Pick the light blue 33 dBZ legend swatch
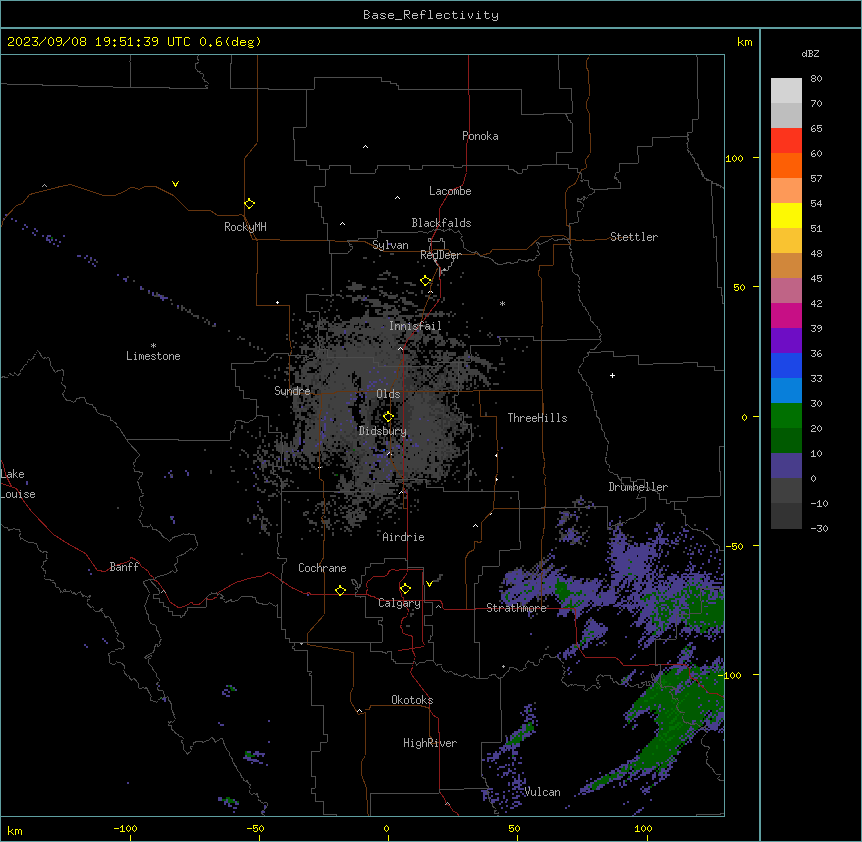Viewport: 862px width, 842px height. coord(786,391)
